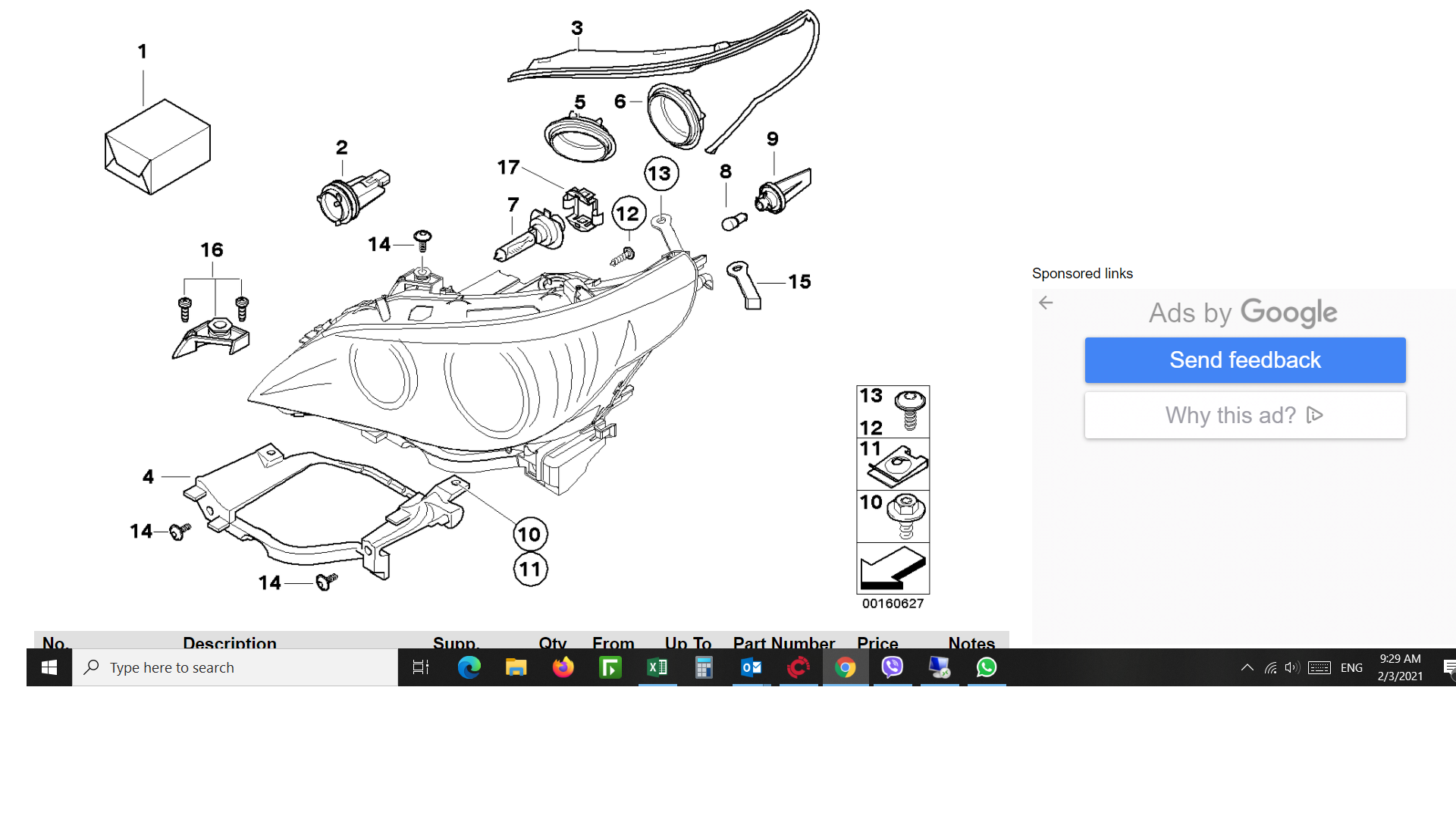The height and width of the screenshot is (819, 1456).
Task: Open the Calculator app in the taskbar
Action: (x=704, y=667)
